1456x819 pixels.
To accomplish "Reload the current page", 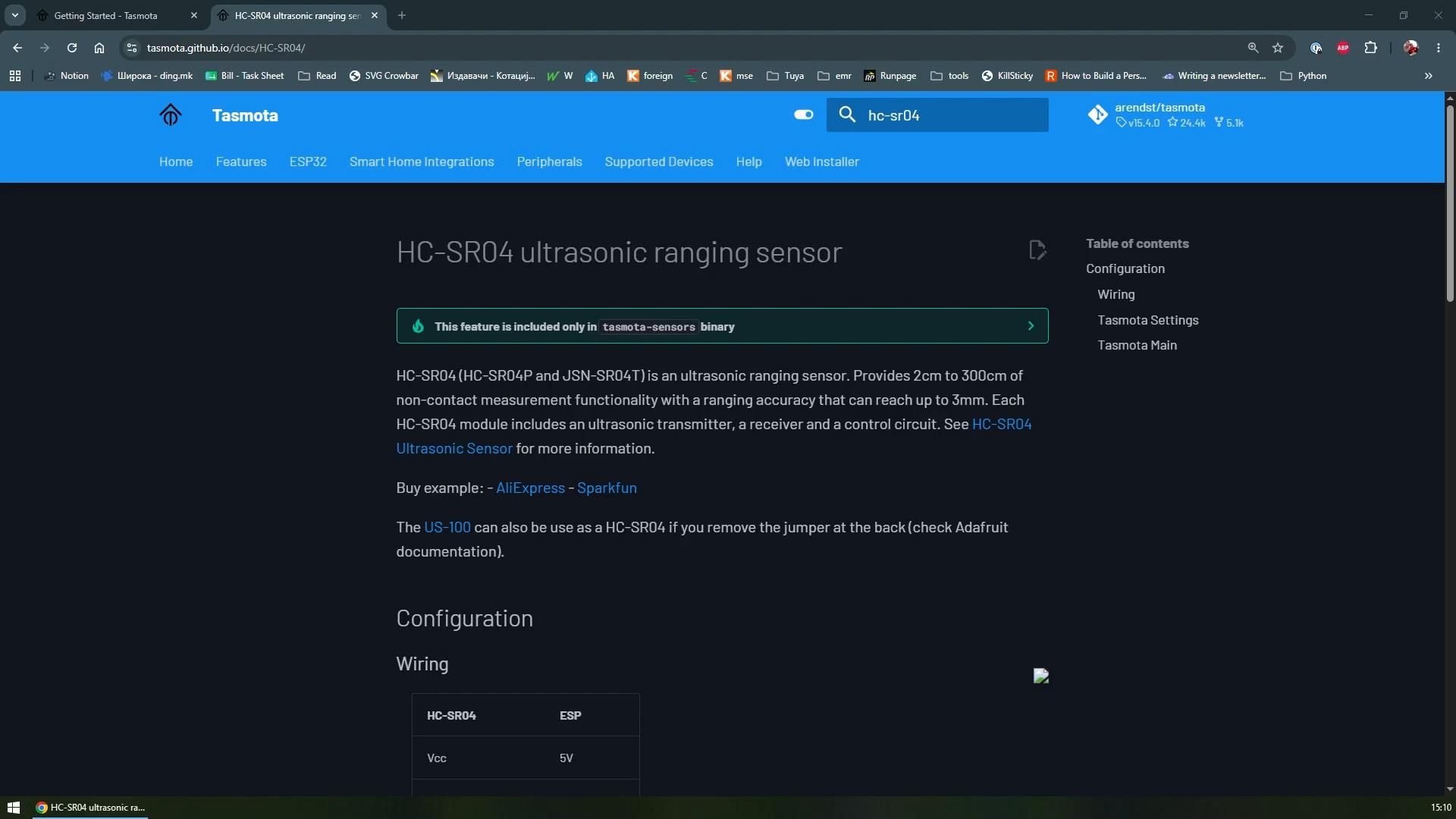I will pyautogui.click(x=72, y=48).
